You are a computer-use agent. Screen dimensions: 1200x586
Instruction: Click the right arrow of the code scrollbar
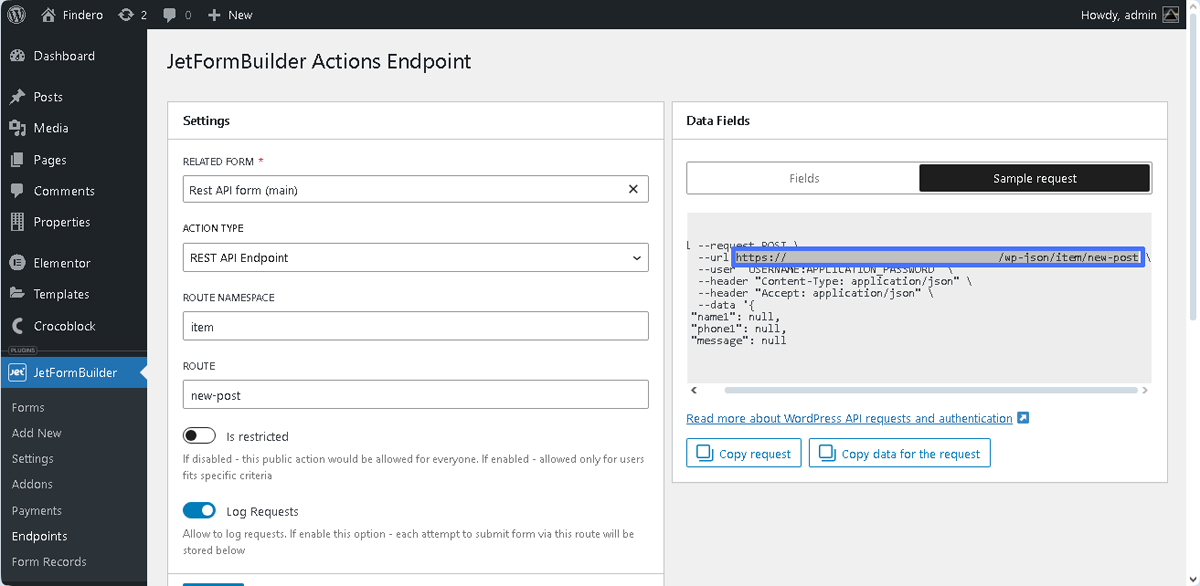click(x=1146, y=390)
